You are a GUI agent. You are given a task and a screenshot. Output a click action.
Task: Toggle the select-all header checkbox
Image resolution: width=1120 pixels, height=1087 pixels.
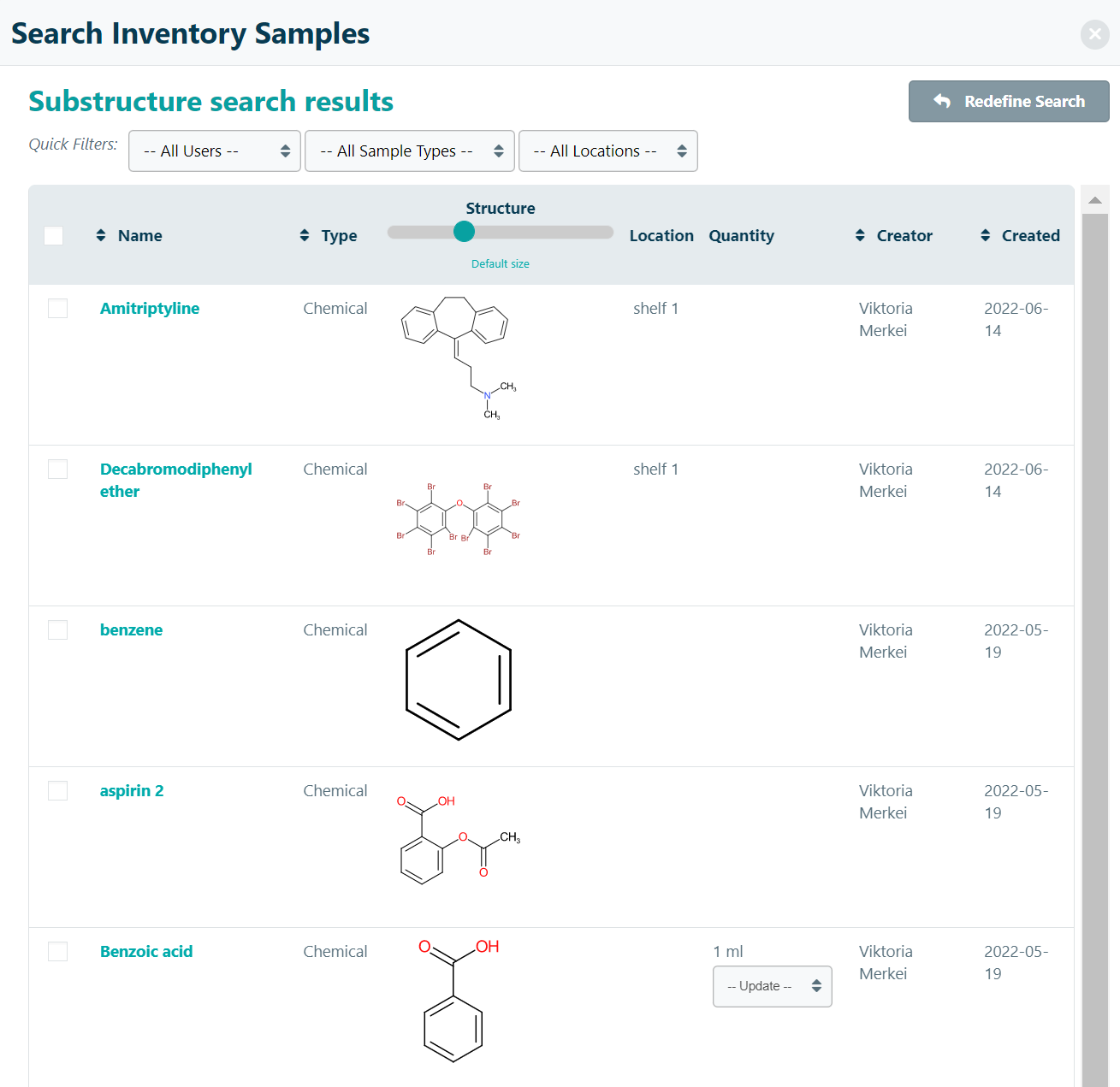pos(54,235)
